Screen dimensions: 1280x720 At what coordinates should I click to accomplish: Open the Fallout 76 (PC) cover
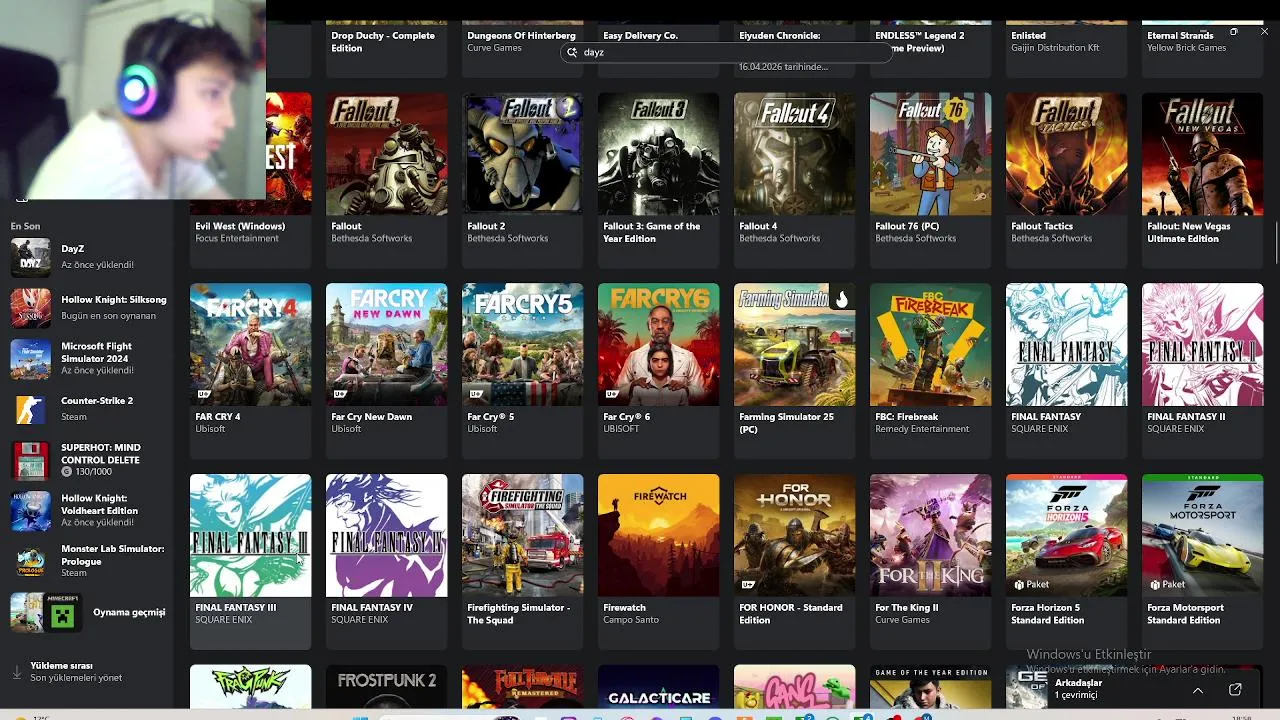coord(930,153)
